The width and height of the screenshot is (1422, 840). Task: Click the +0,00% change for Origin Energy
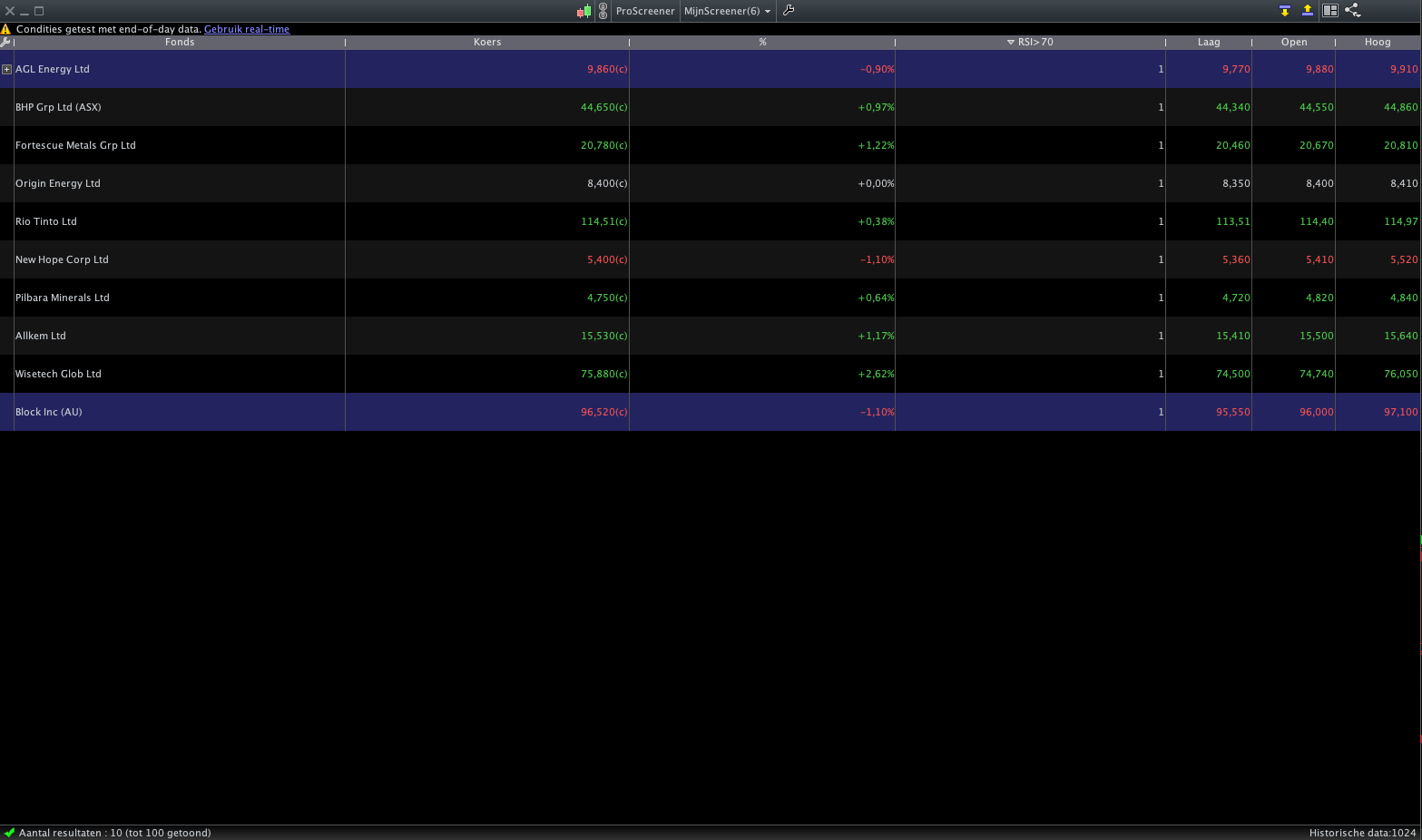click(x=877, y=183)
